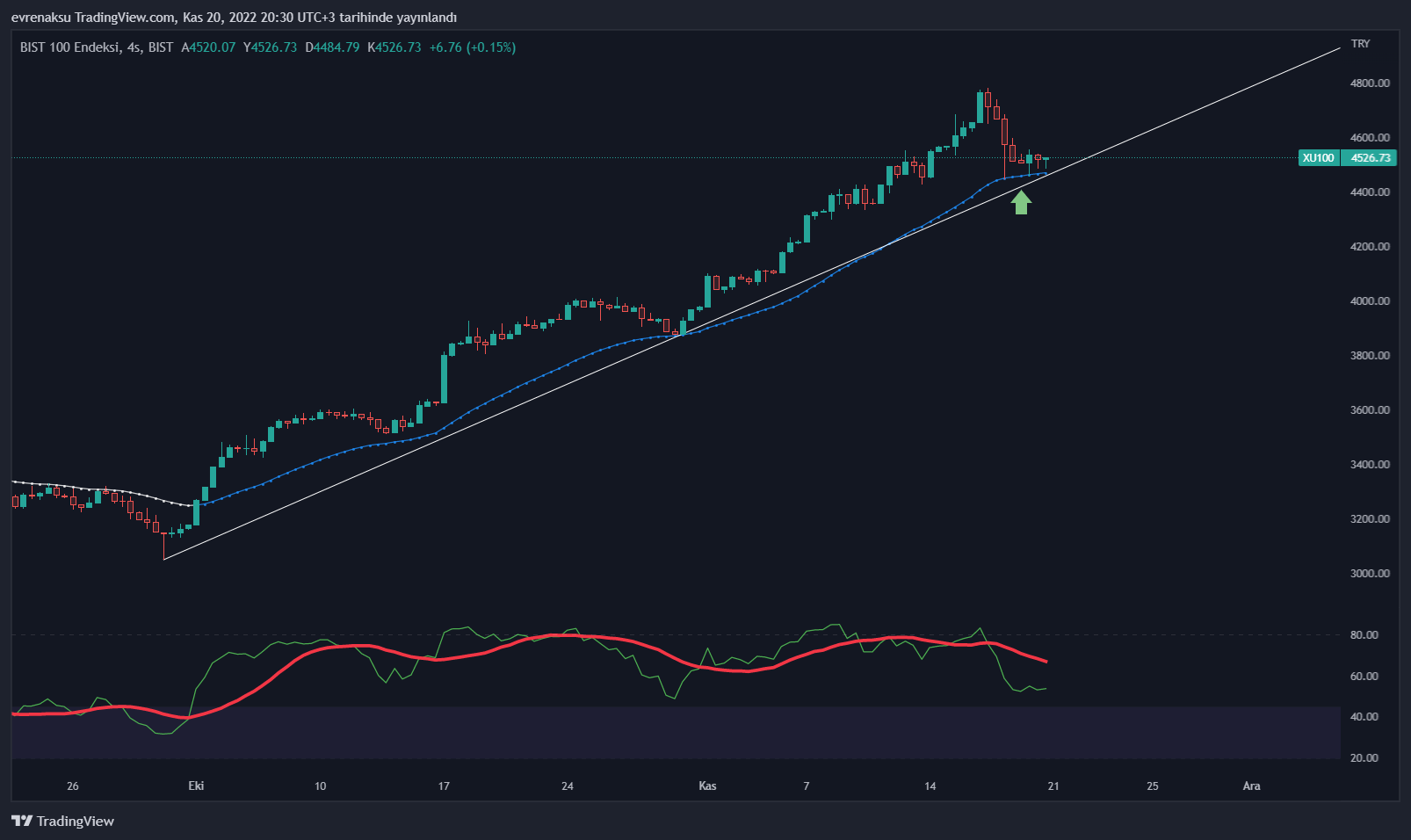Click the 60.00 indicator axis label

[1364, 677]
